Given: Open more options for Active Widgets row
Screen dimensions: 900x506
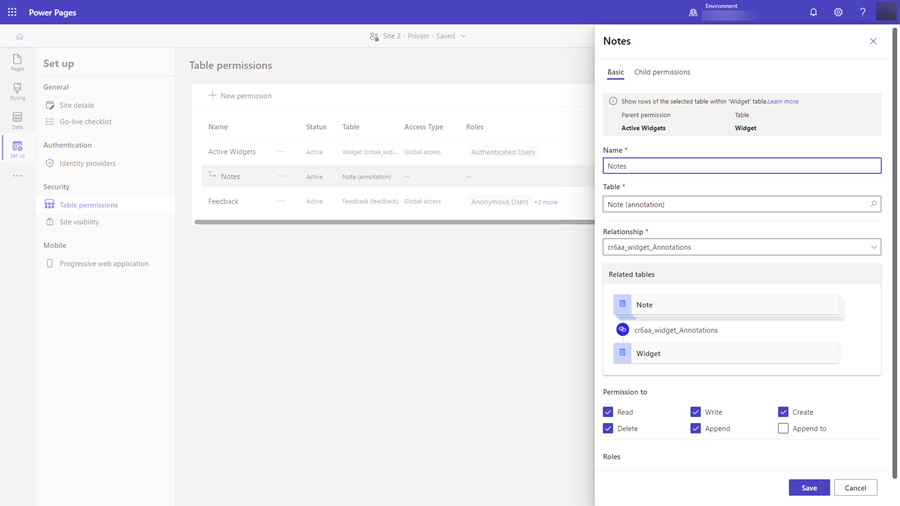Looking at the screenshot, I should tap(281, 152).
